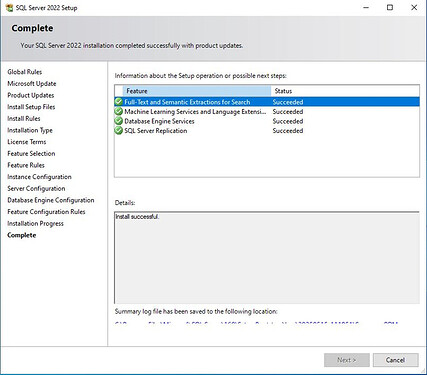Select the SQL Server Replication row
Viewport: 427px width, 375px height.
pyautogui.click(x=267, y=131)
